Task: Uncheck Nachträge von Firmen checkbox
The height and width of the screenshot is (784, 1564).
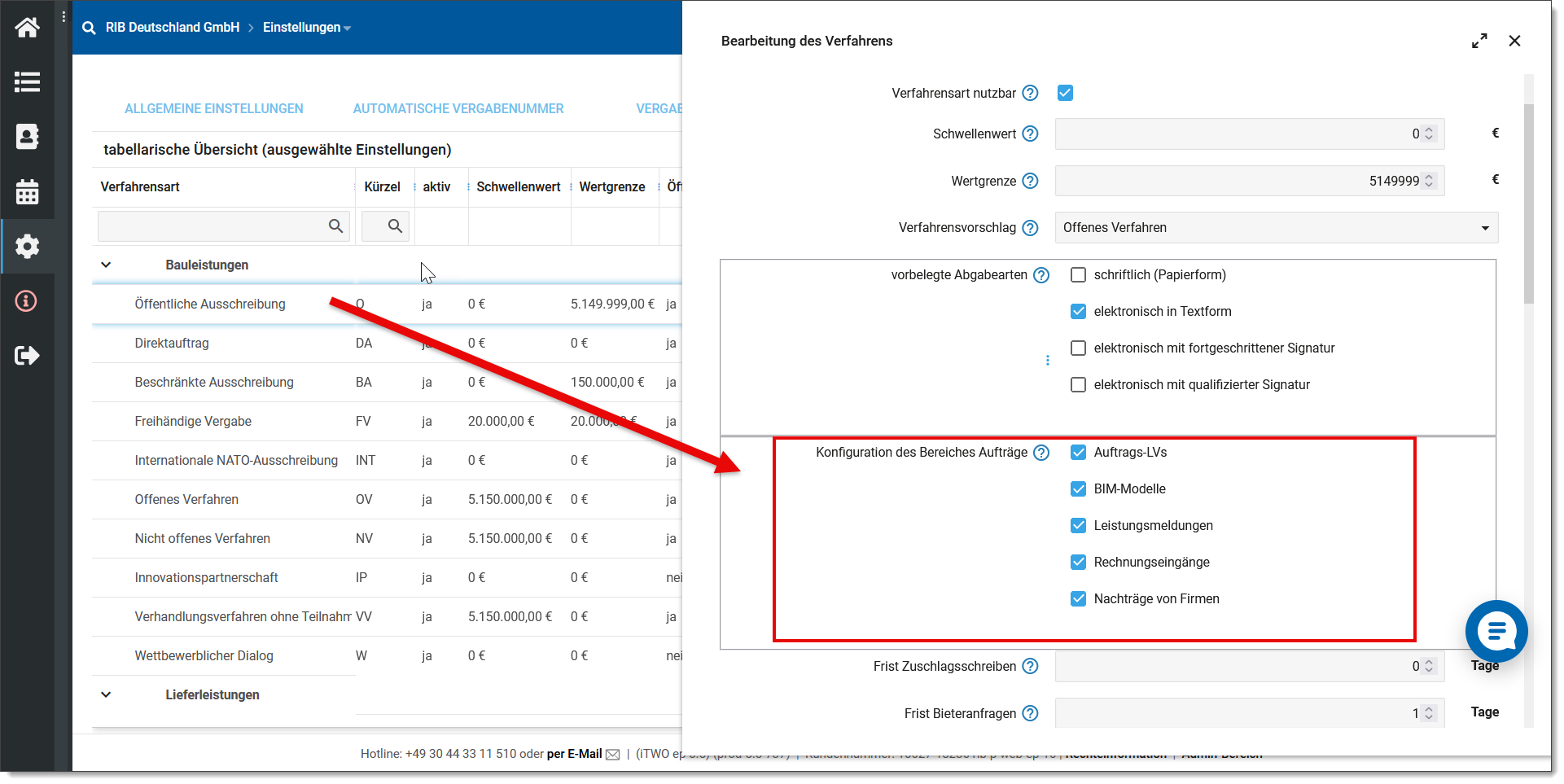Action: click(x=1078, y=599)
